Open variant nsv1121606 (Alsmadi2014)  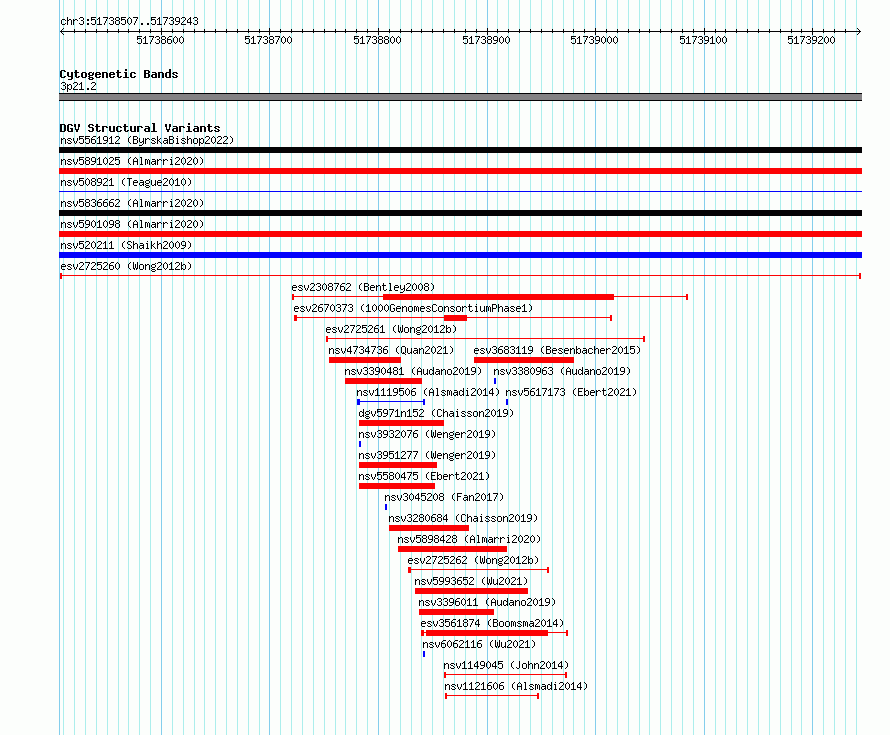[x=516, y=686]
